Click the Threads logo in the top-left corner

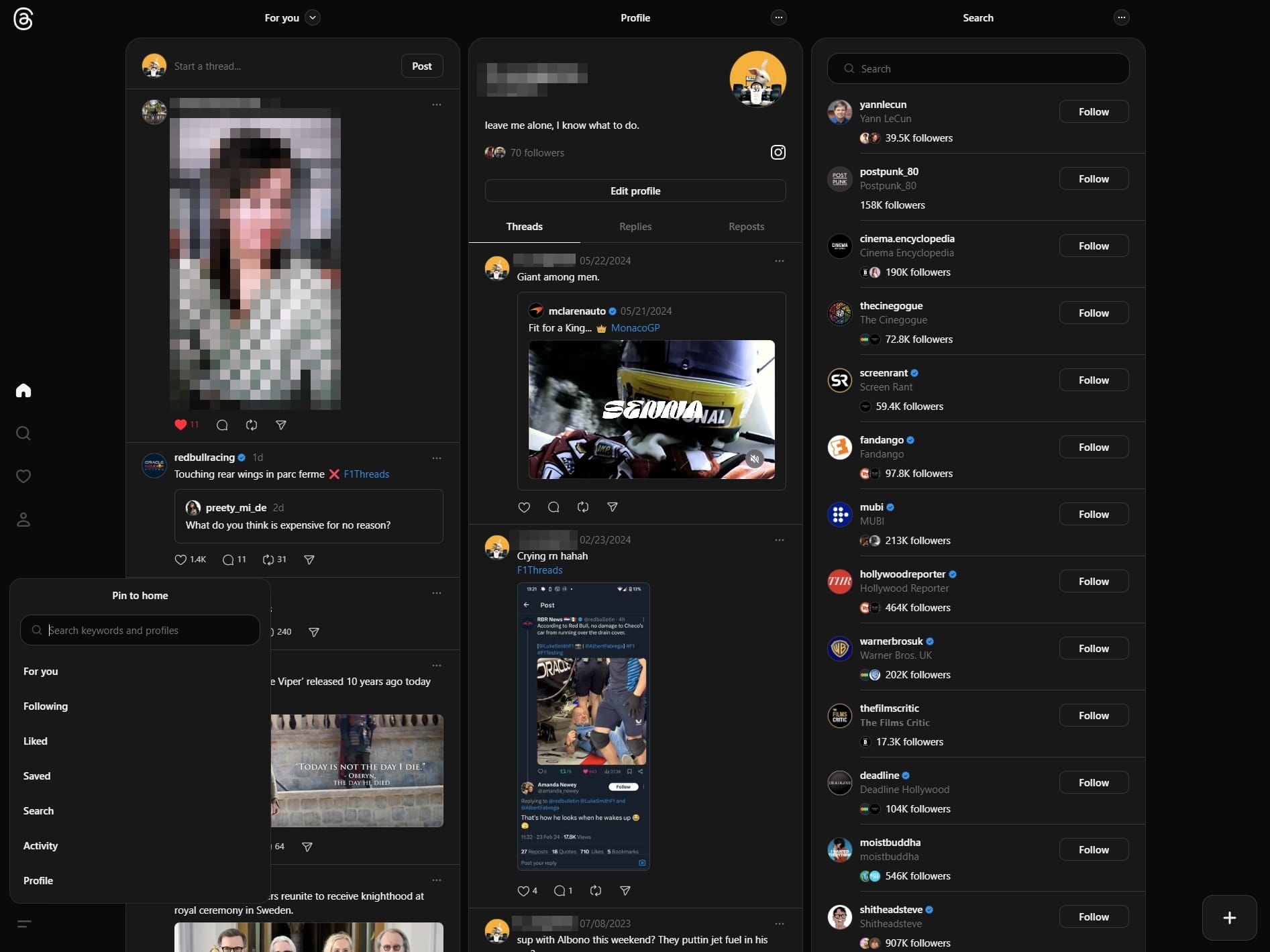tap(23, 19)
